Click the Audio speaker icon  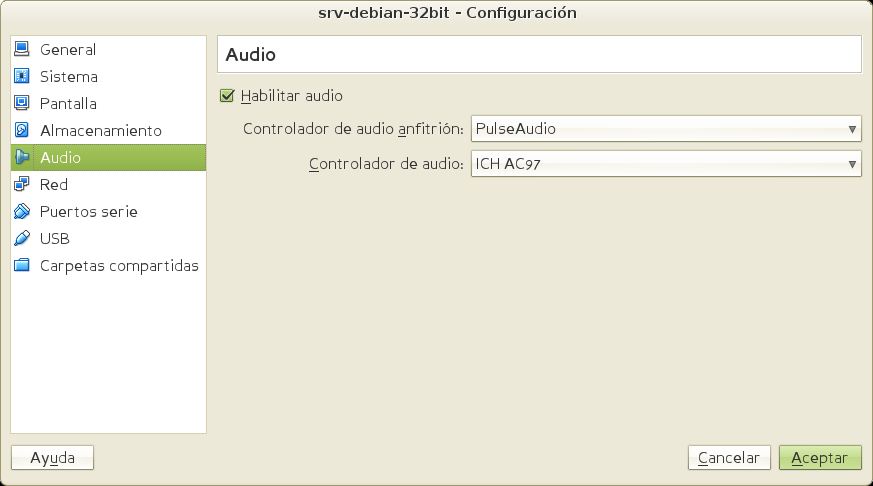pos(22,157)
